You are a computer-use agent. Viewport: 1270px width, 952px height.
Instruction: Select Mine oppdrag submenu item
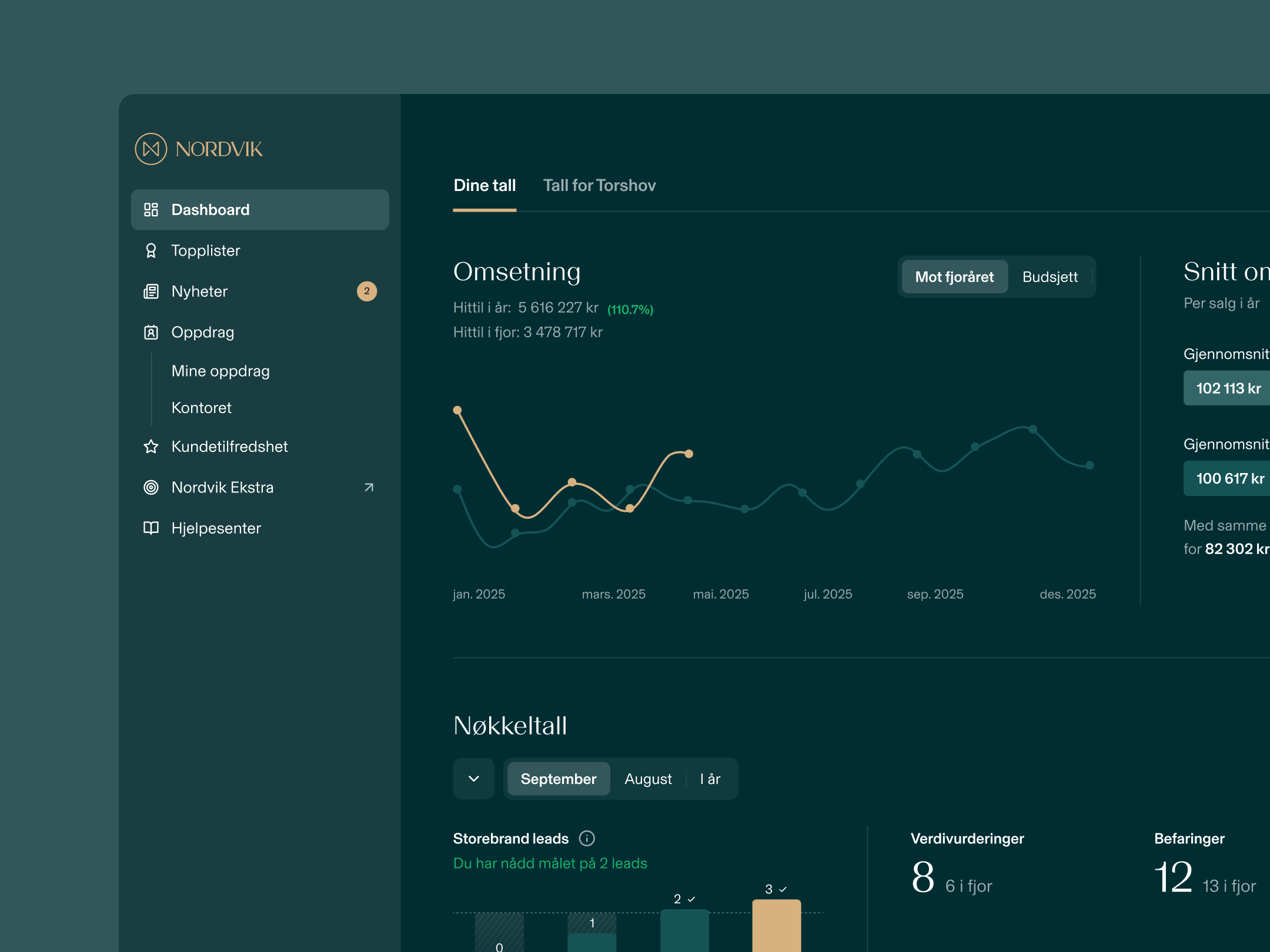tap(220, 371)
